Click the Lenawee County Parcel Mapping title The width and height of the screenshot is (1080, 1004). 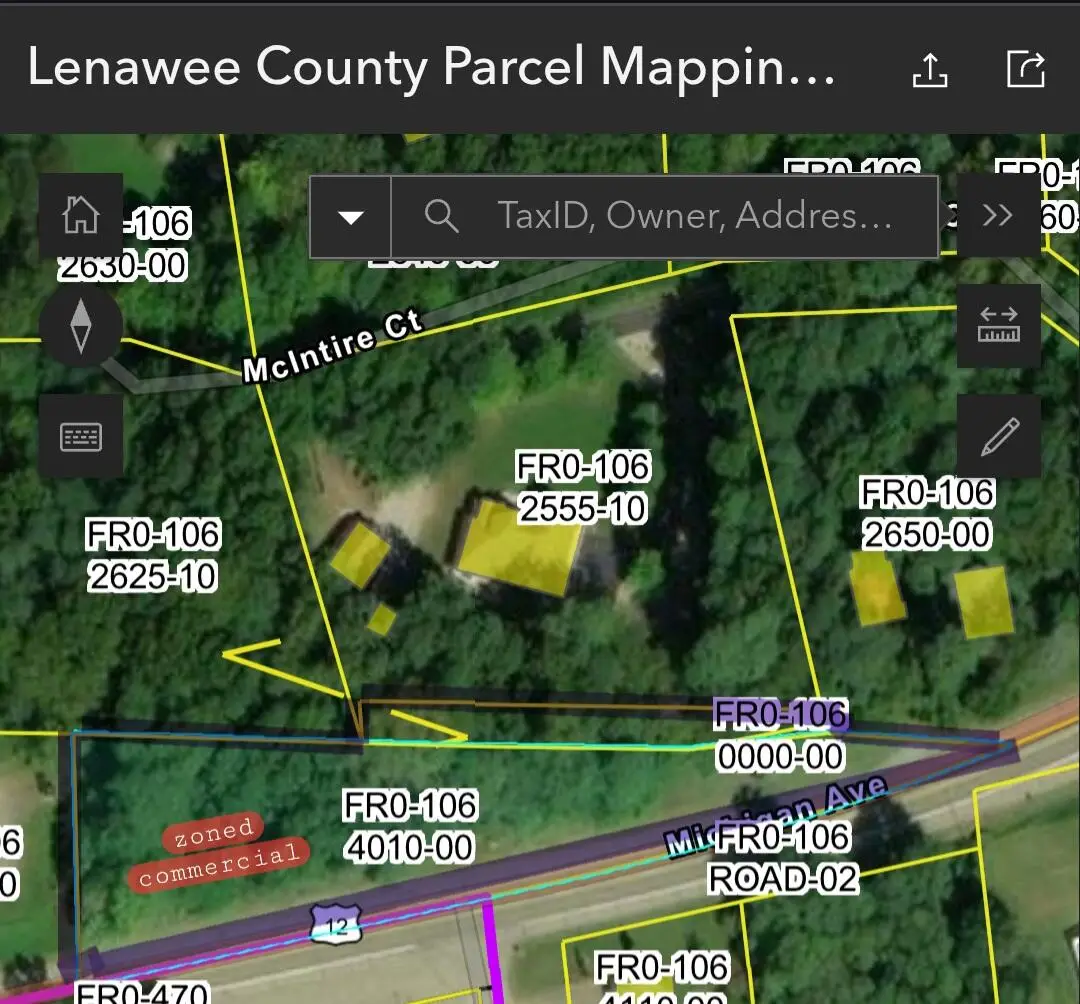tap(432, 68)
